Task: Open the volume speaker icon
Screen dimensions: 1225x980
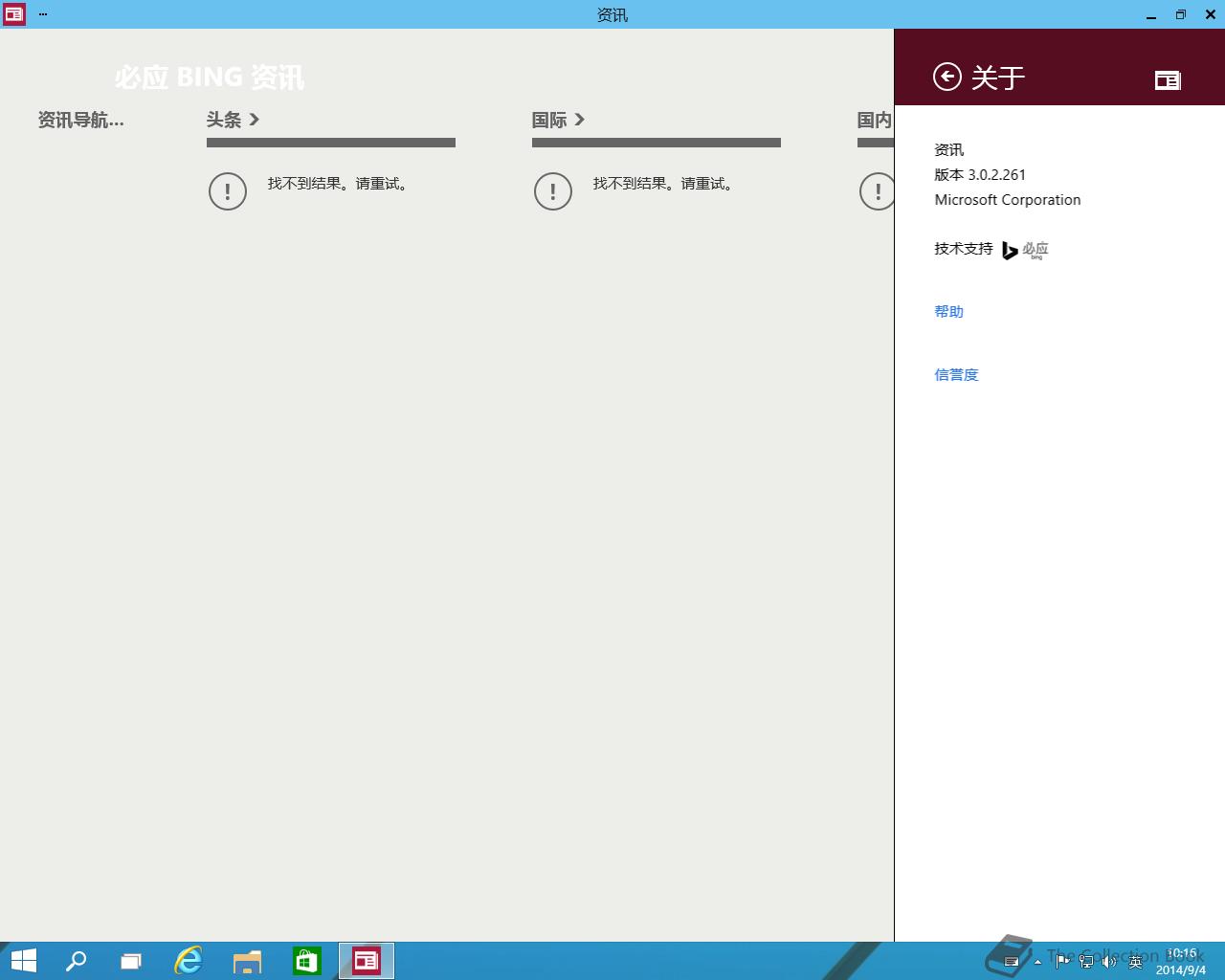Action: (x=1110, y=961)
